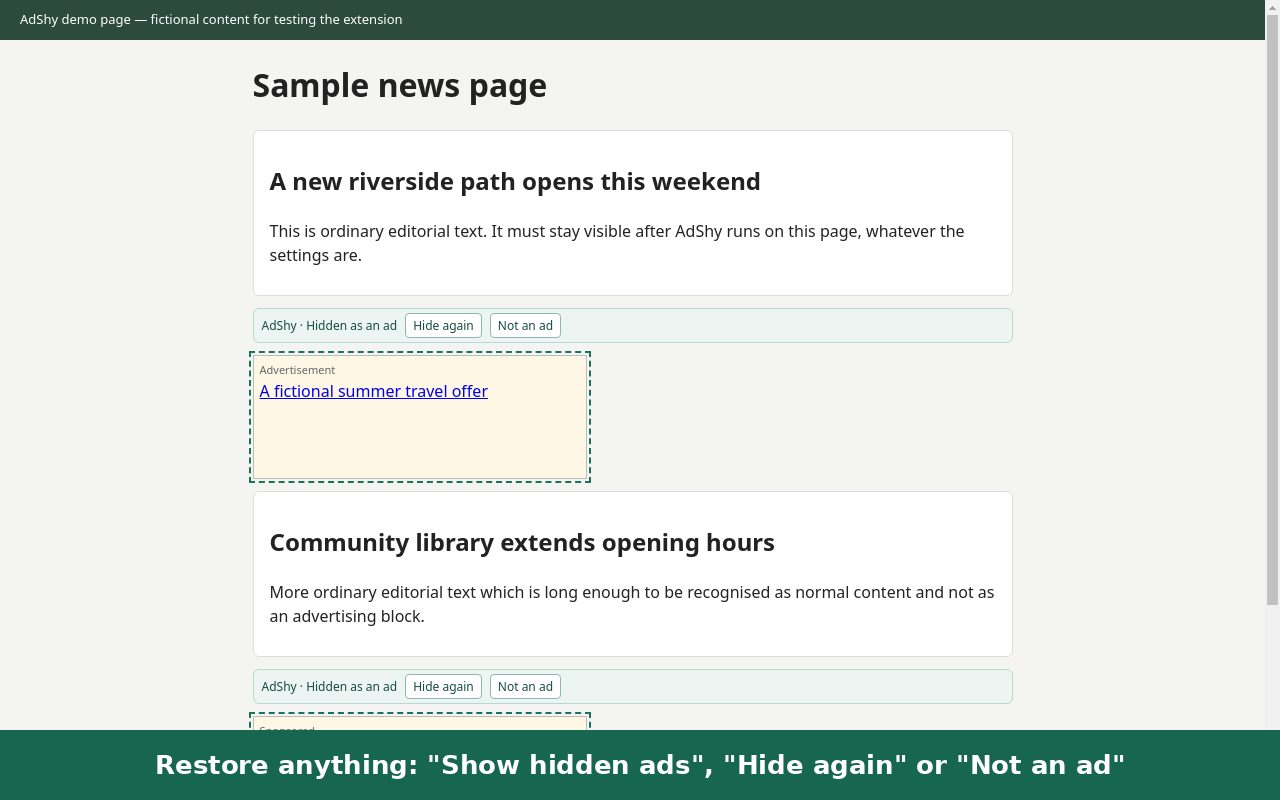Open the "A fictional summer travel offer" link
This screenshot has height=800, width=1280.
click(374, 391)
